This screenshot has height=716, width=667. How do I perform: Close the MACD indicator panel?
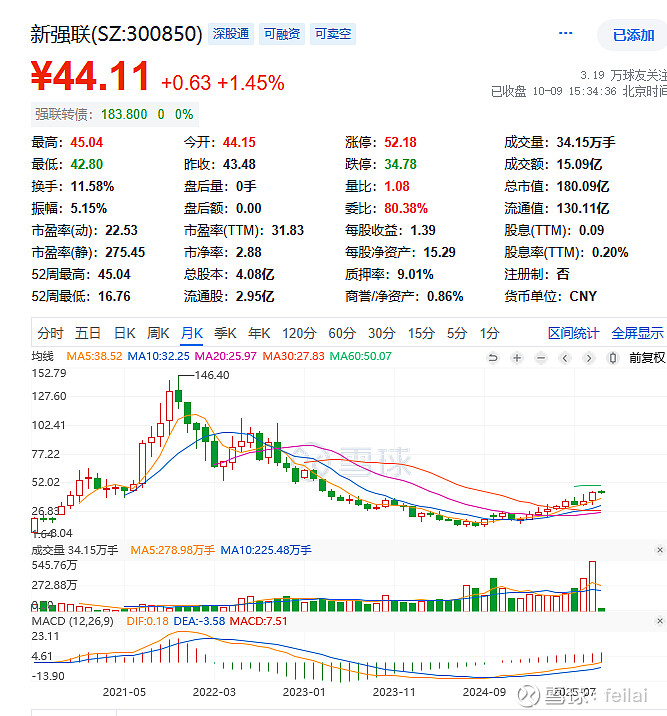(660, 621)
